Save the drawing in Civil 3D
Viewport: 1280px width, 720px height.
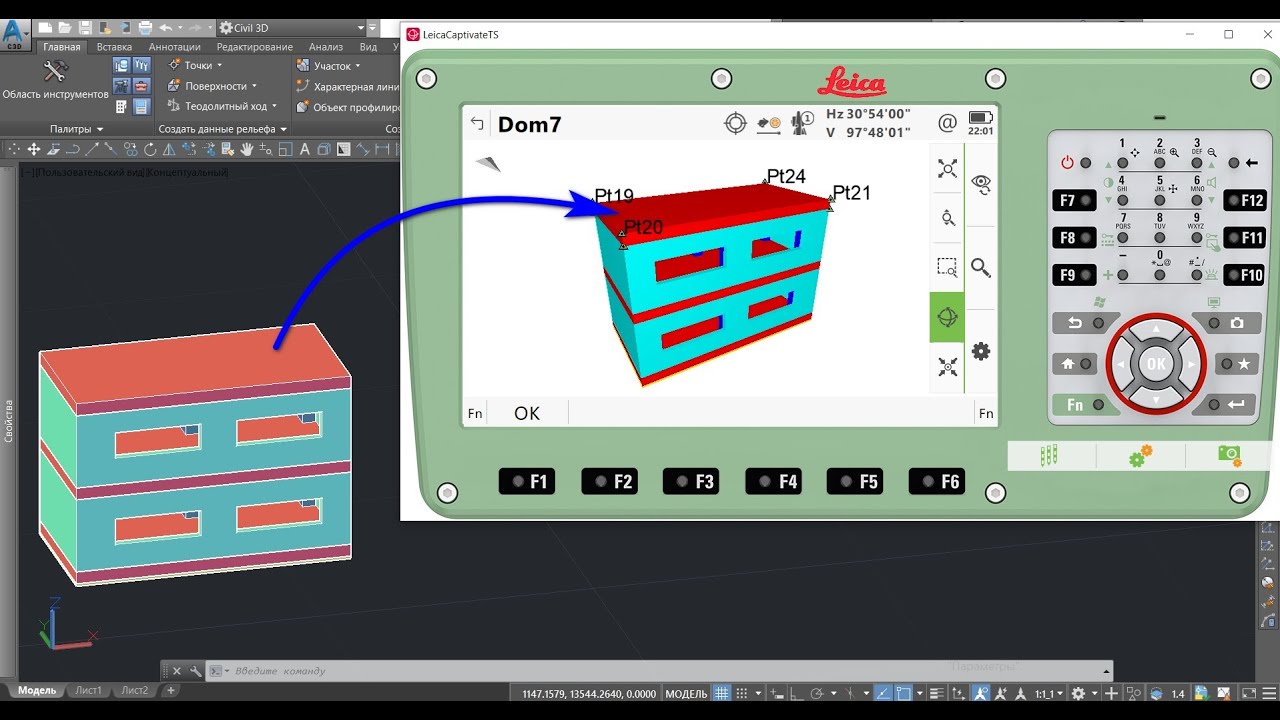[x=85, y=28]
